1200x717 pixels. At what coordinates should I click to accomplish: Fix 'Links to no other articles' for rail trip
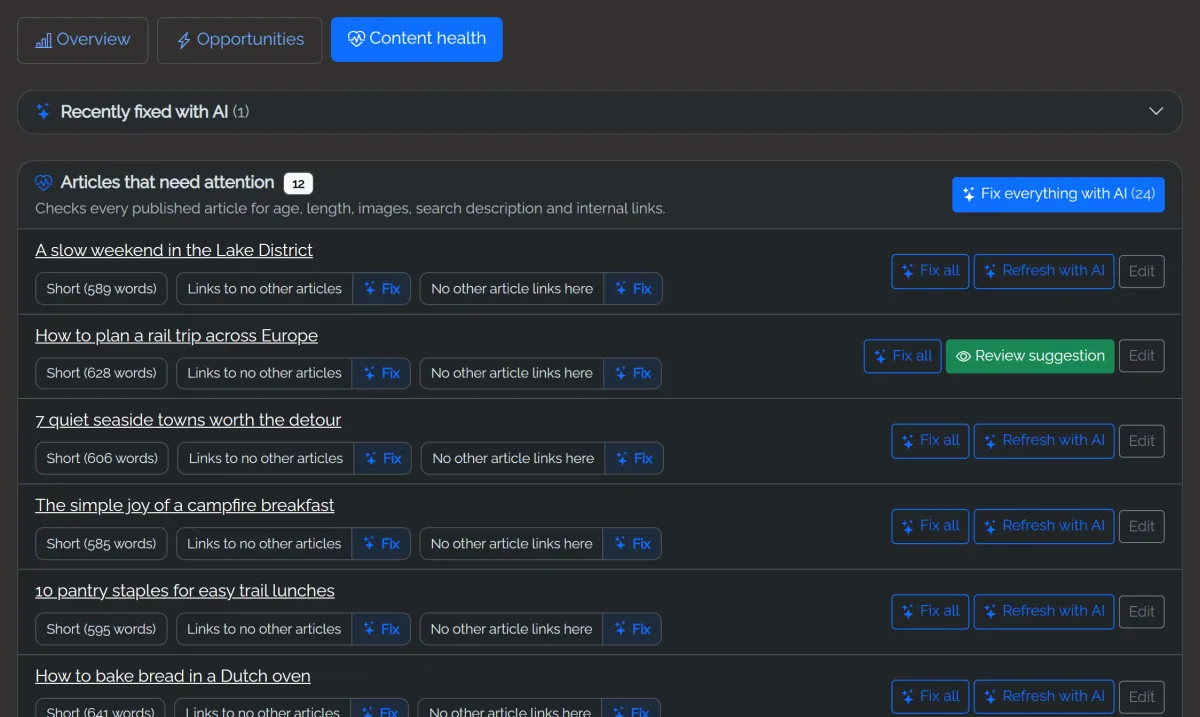click(382, 373)
